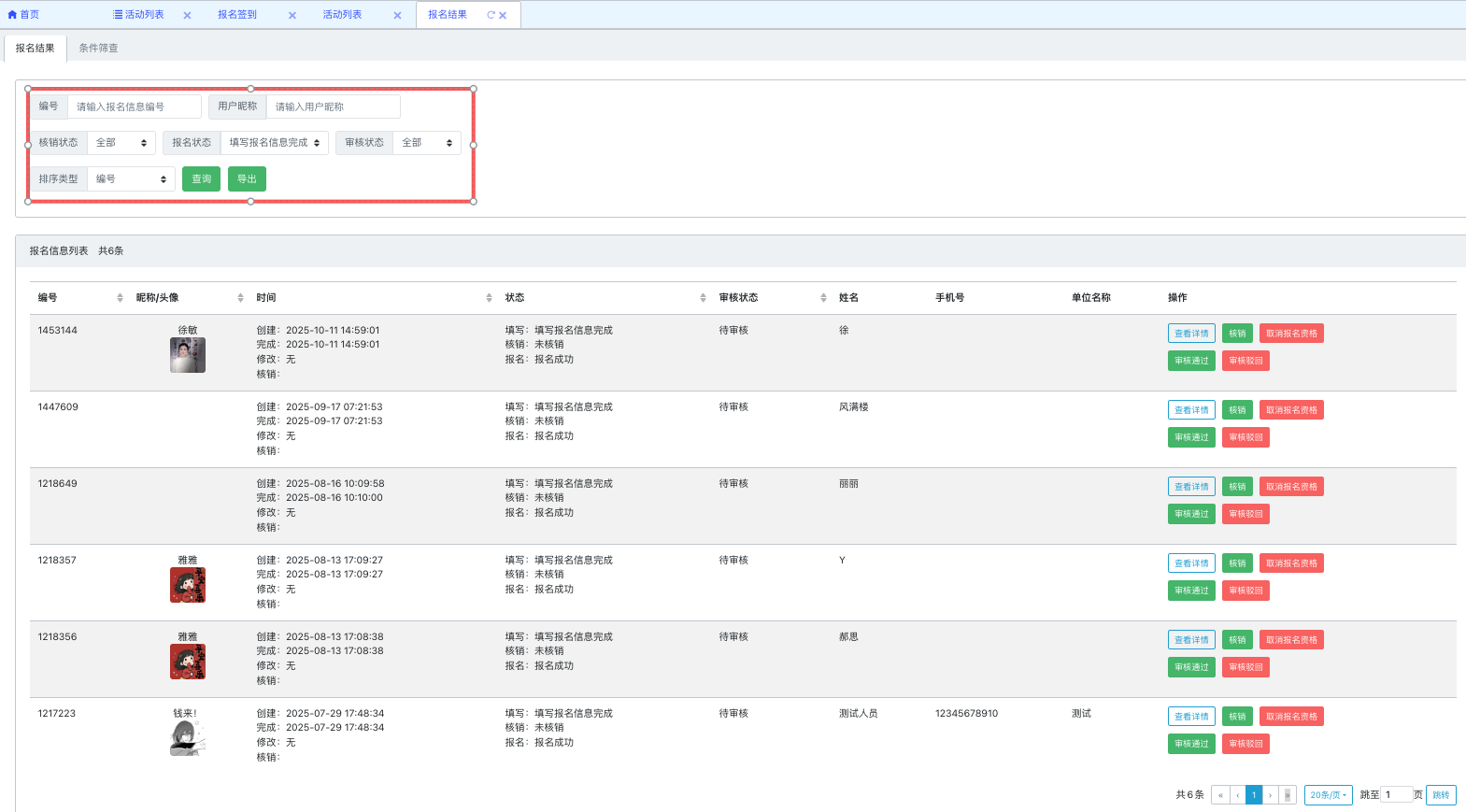
Task: Sort the table by 编号 column arrows
Action: (120, 298)
